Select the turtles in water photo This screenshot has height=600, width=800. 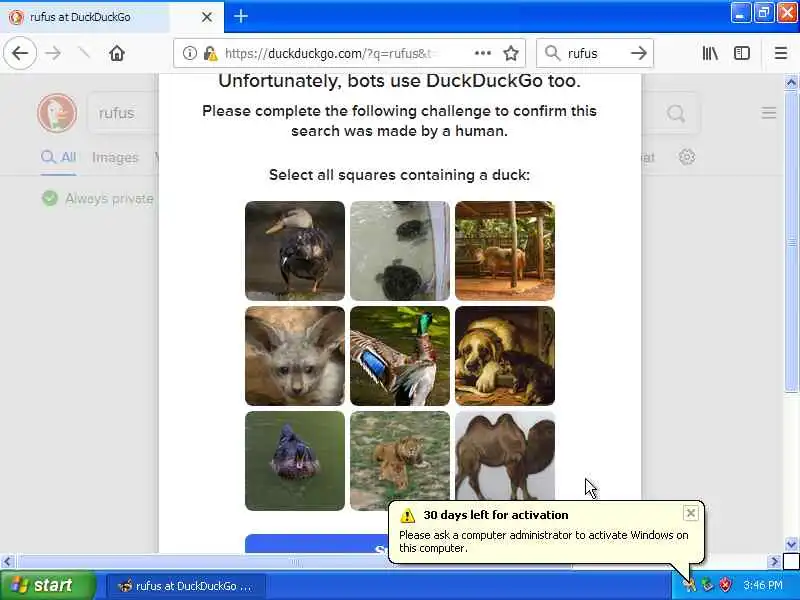point(400,251)
